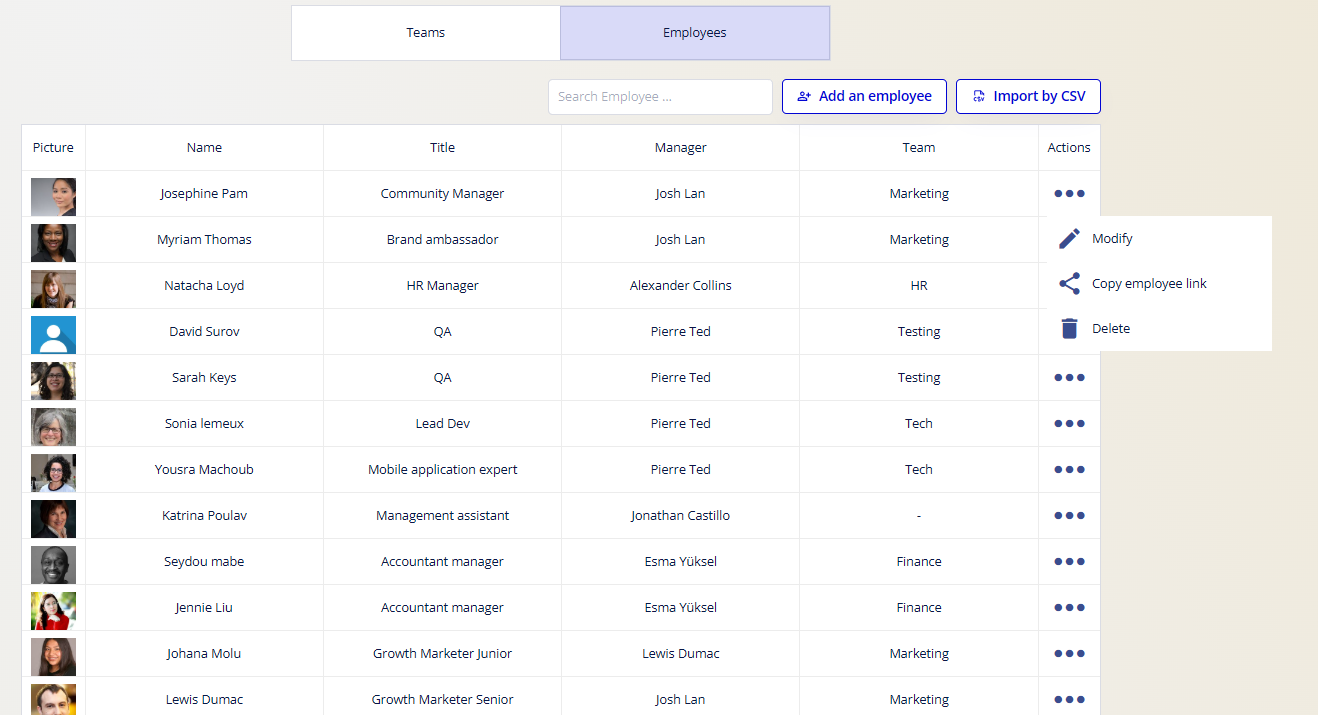The image size is (1318, 715).
Task: Click the HR Manager title cell
Action: (x=442, y=286)
